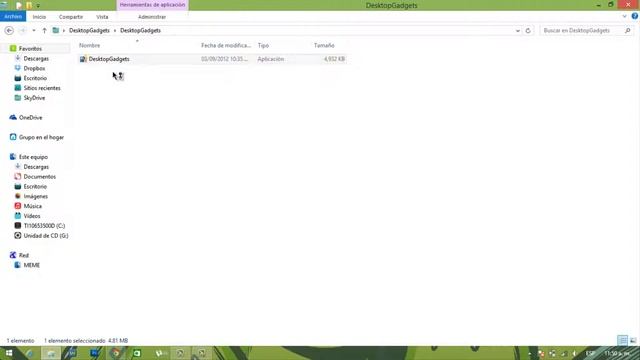Switch to large icons view in status bar
Viewport: 640px width, 360px height.
(x=633, y=340)
